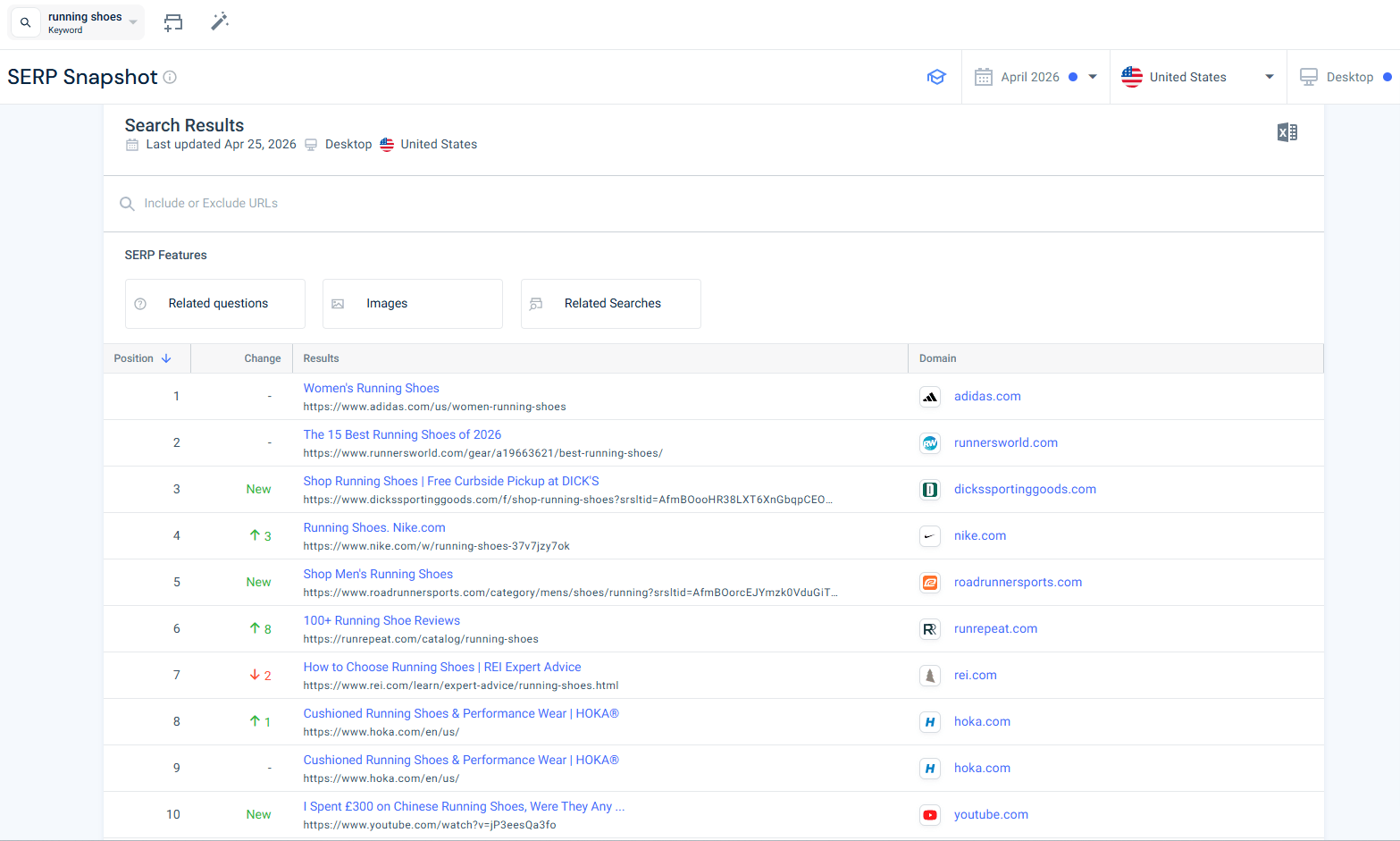Click the runrepeat.com domain link

click(x=996, y=628)
